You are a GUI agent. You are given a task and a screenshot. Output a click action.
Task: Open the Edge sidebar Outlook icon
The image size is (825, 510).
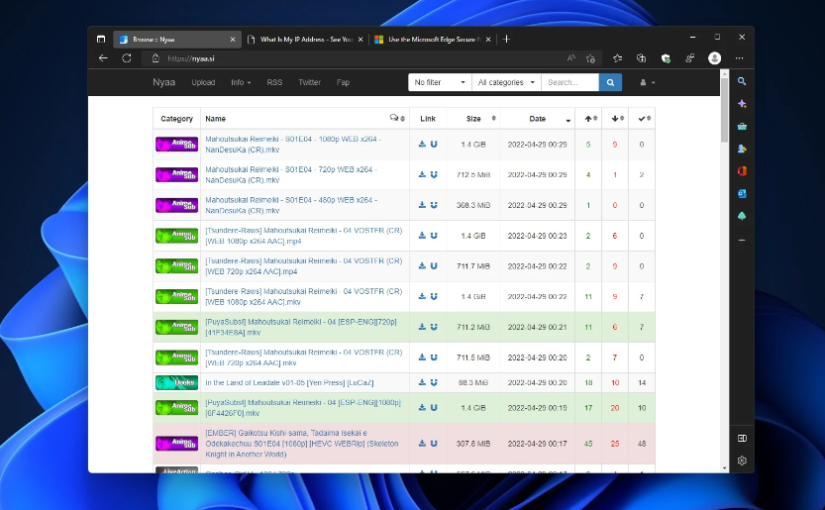(742, 194)
